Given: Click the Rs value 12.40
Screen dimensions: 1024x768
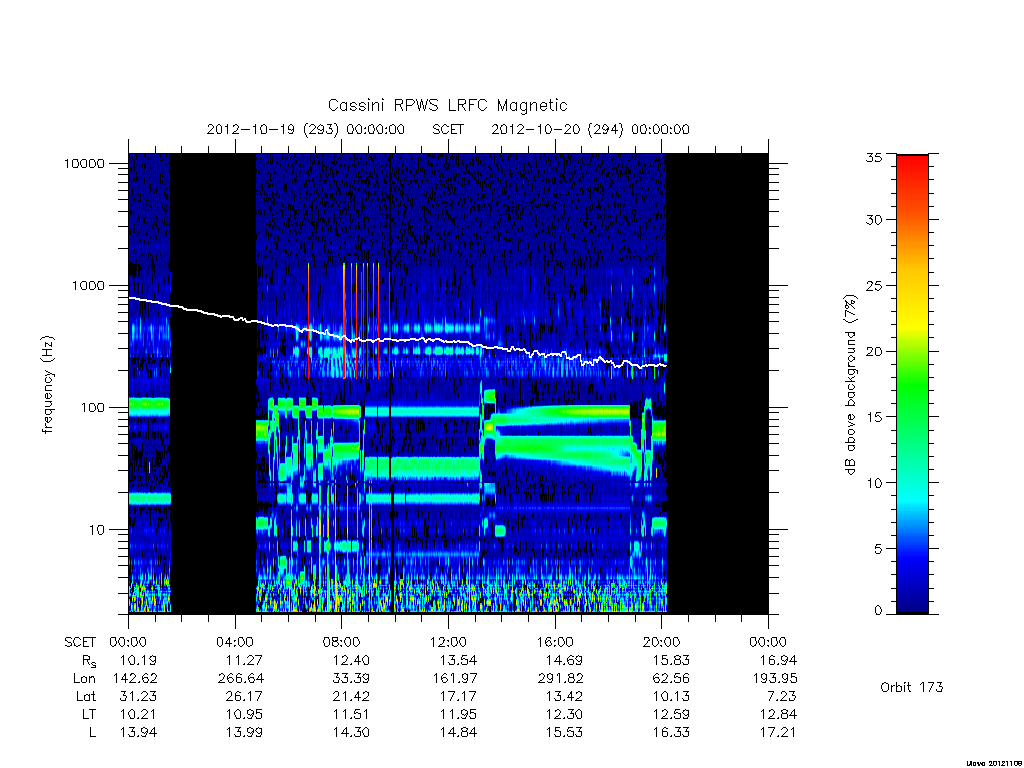Looking at the screenshot, I should pyautogui.click(x=351, y=660).
